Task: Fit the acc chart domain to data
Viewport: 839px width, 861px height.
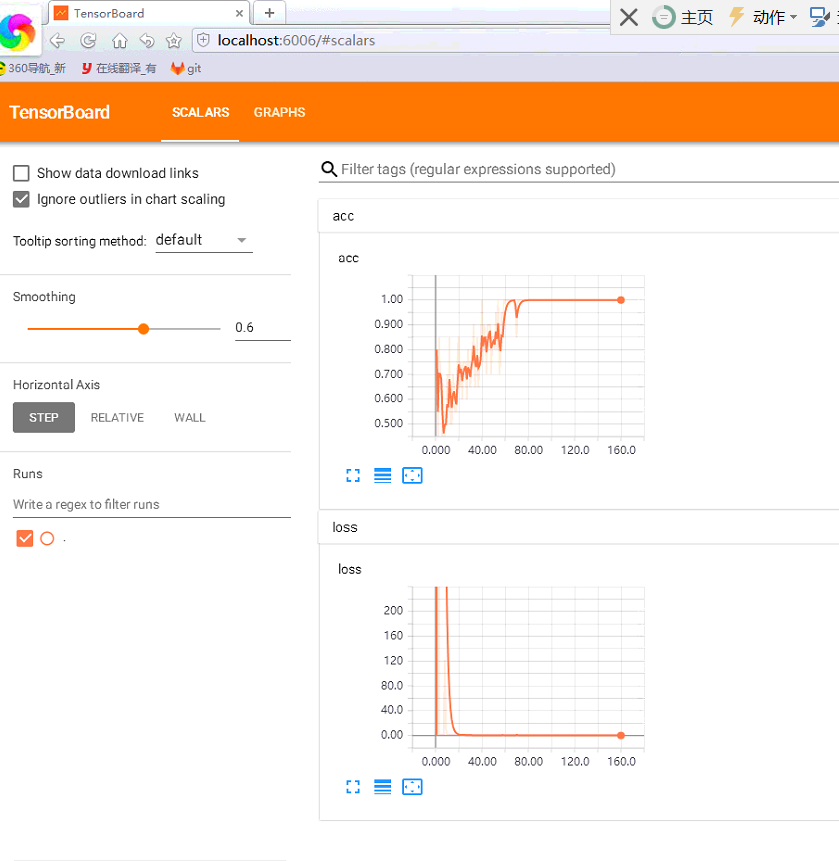Action: 412,475
